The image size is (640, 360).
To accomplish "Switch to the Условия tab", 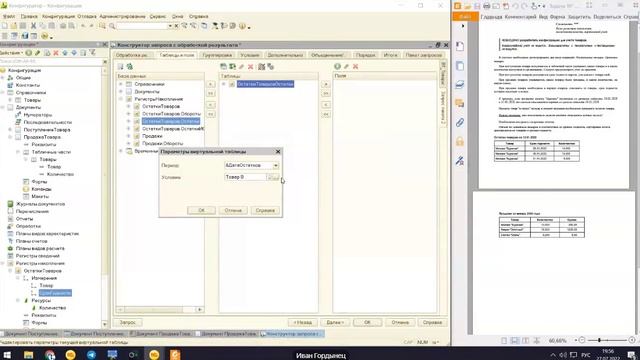I will pyautogui.click(x=249, y=55).
